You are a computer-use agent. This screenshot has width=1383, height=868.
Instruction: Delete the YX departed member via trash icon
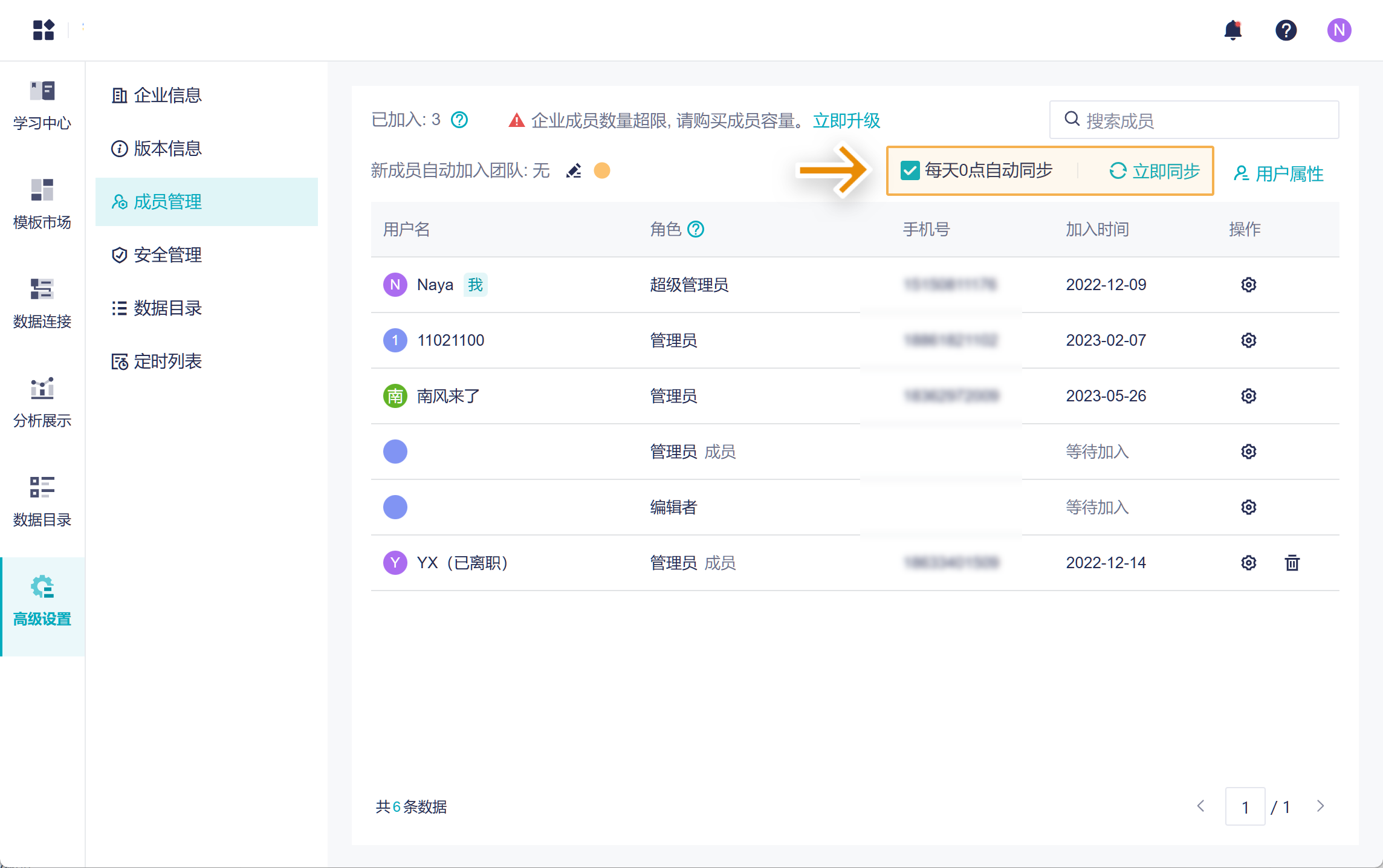point(1292,563)
